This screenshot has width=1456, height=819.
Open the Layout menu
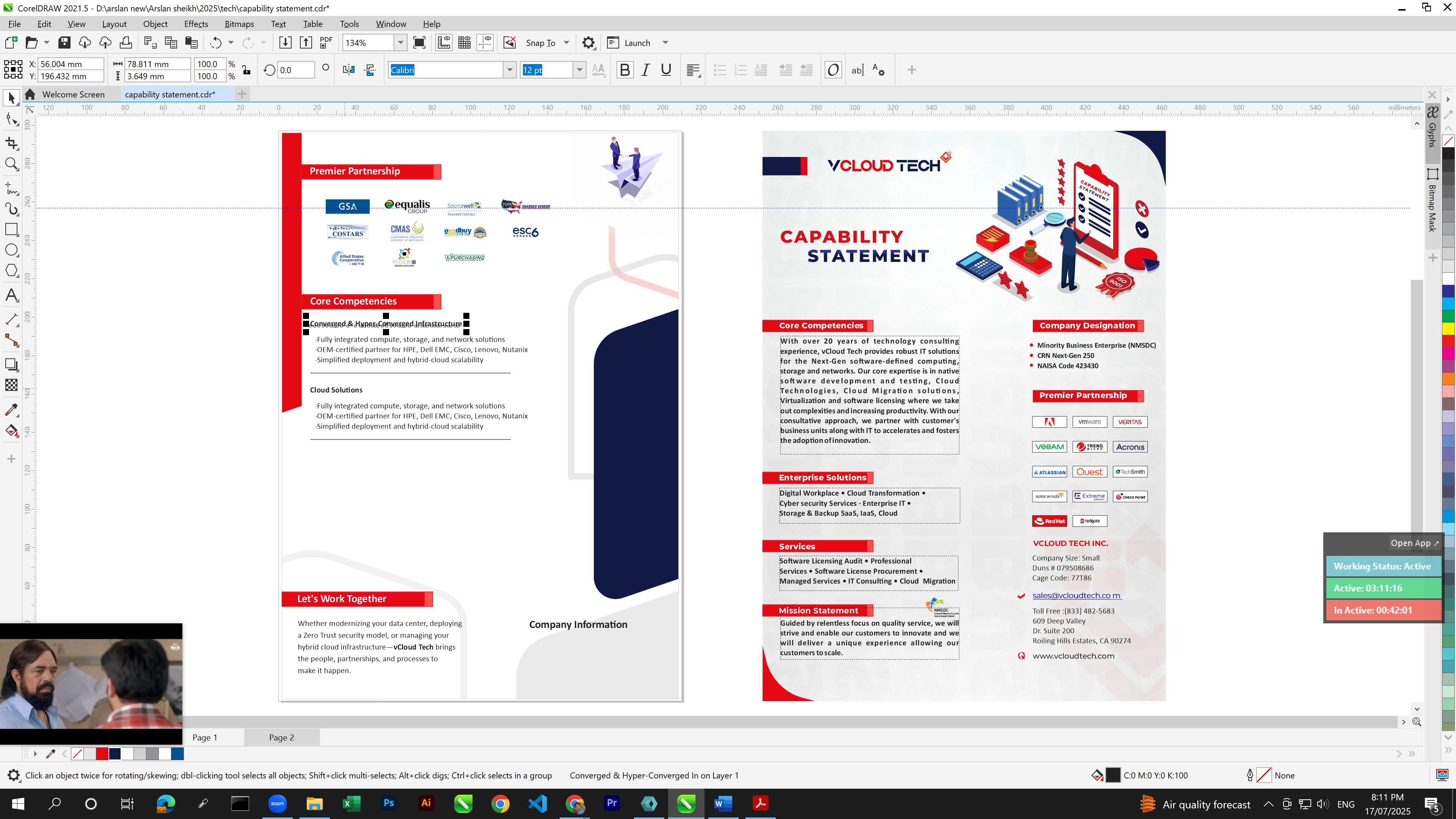[x=114, y=24]
